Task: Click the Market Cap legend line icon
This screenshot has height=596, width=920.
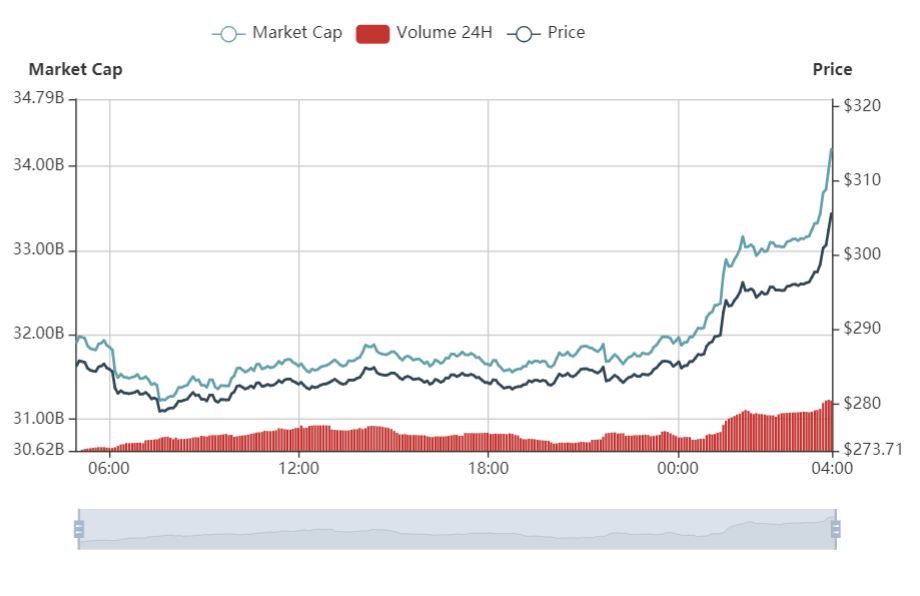Action: (x=228, y=33)
